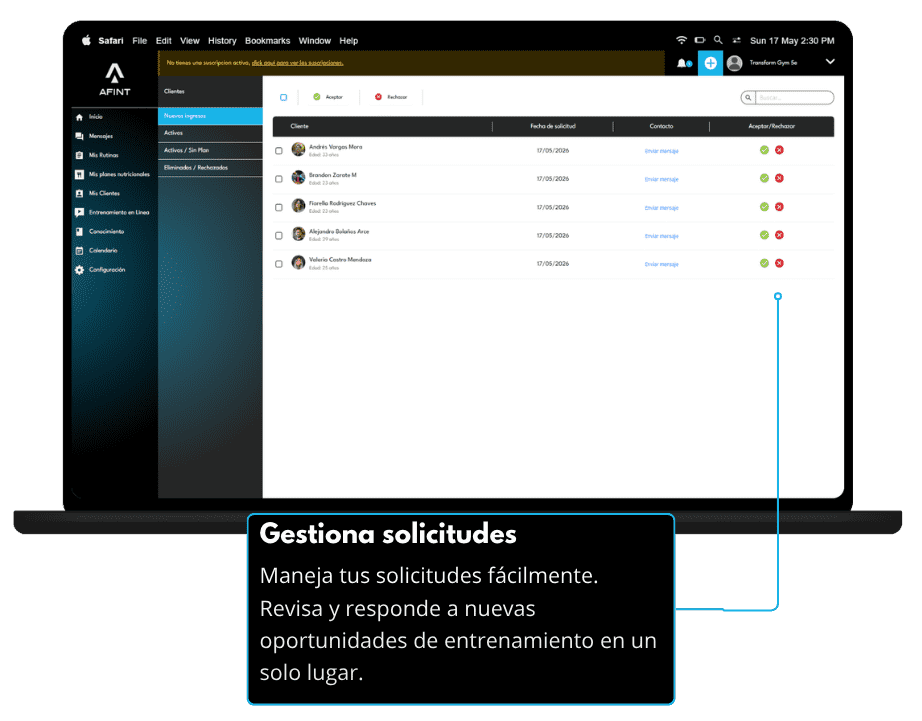The height and width of the screenshot is (721, 922).
Task: Click the AFINT logo
Action: click(115, 79)
